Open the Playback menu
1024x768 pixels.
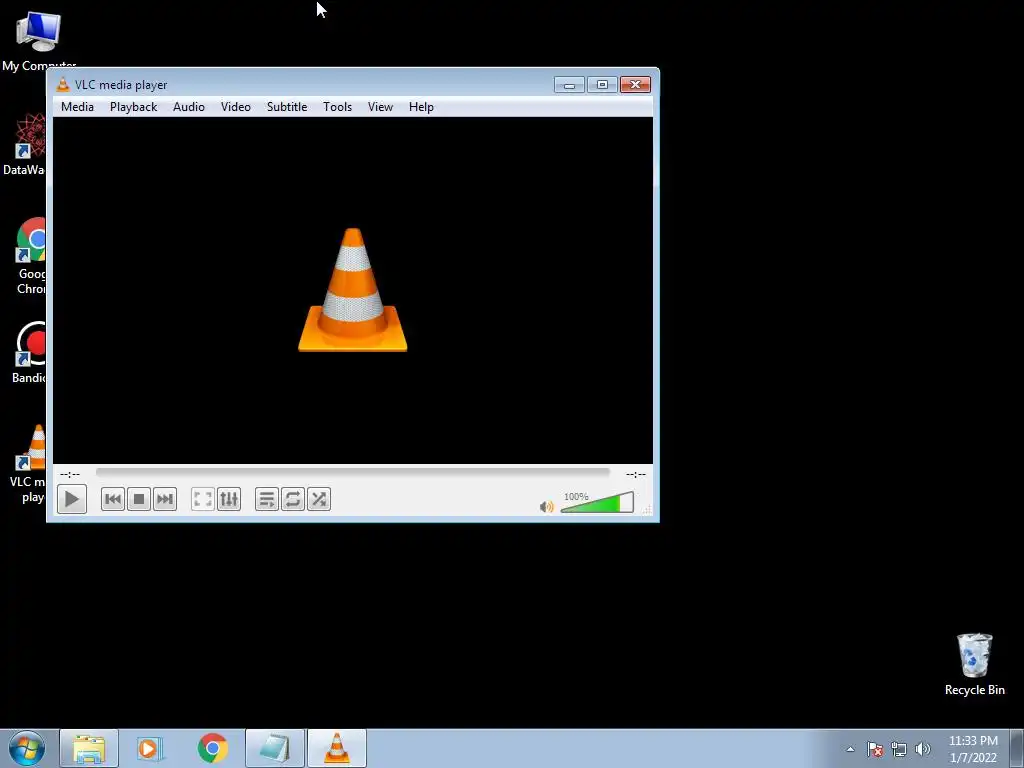(x=133, y=107)
